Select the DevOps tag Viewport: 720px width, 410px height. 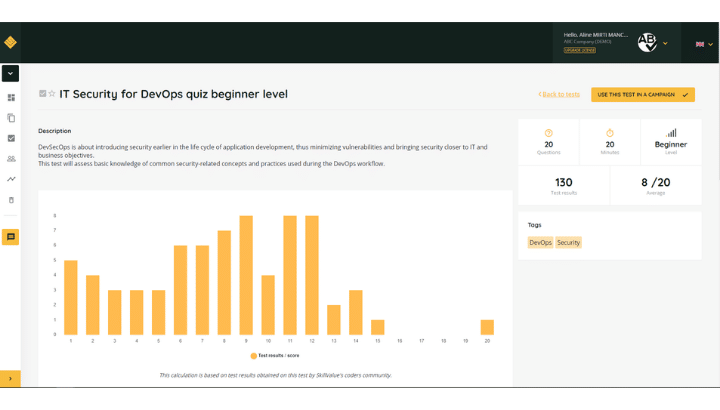click(540, 242)
